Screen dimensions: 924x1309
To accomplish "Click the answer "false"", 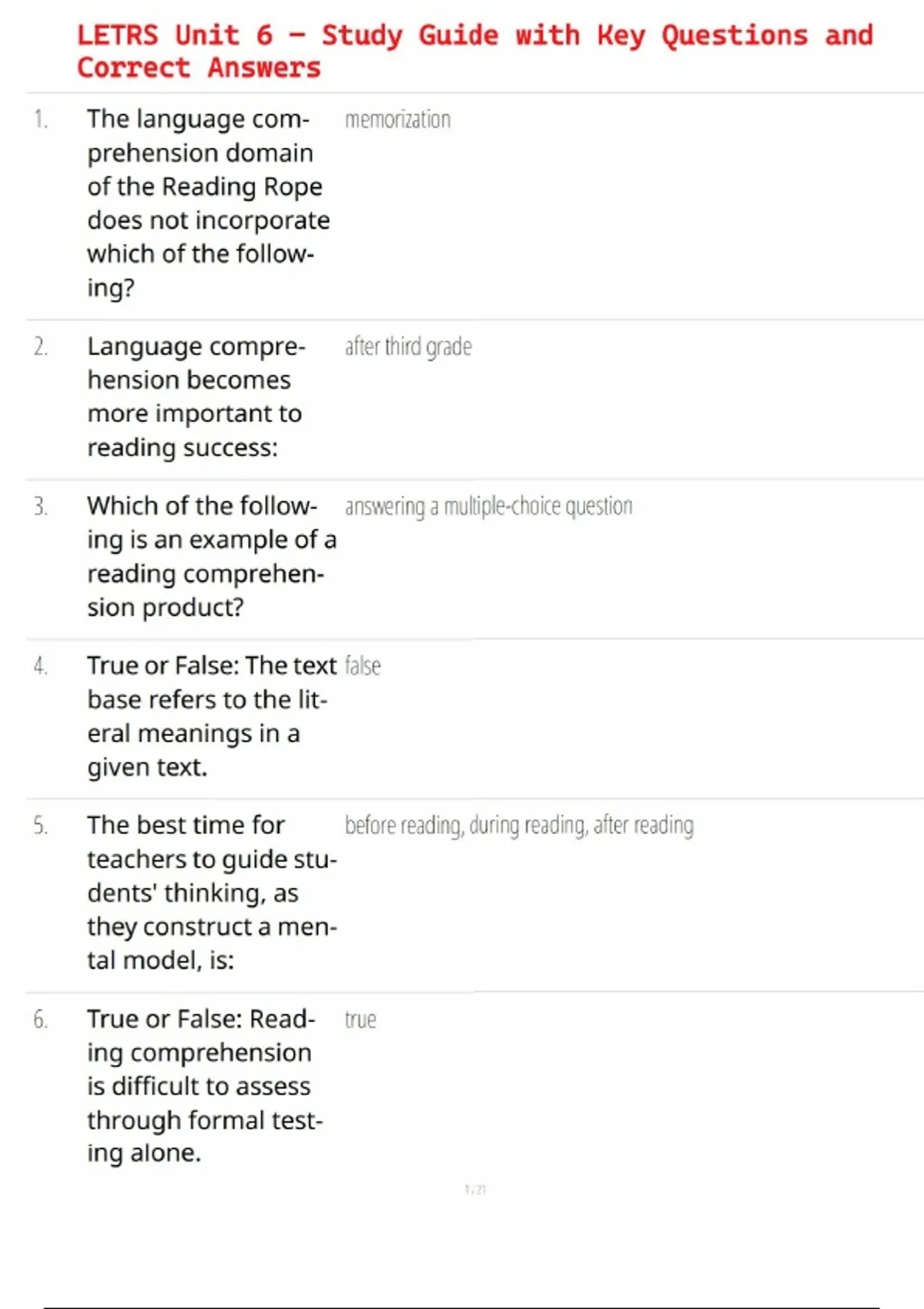I will click(363, 666).
